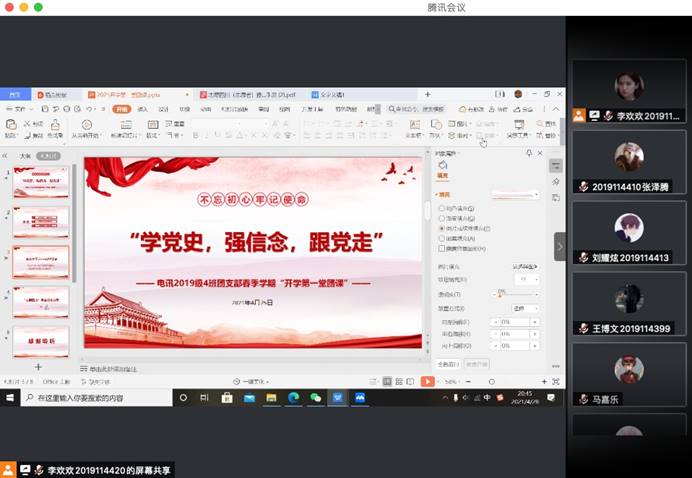Tick the checkbox below the fill options
Screen dimensions: 692x478
click(x=442, y=248)
